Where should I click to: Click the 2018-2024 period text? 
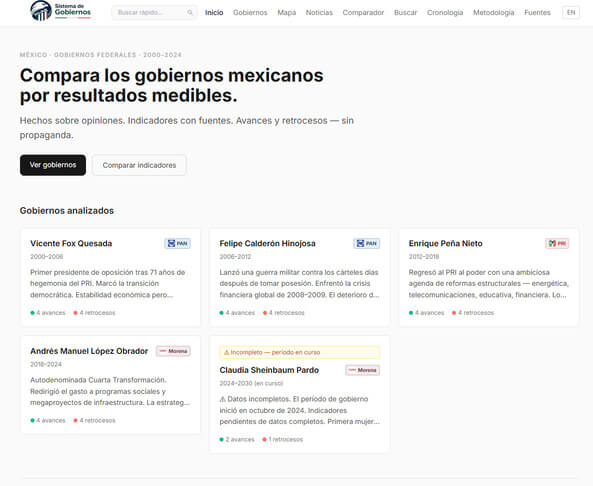tap(46, 364)
